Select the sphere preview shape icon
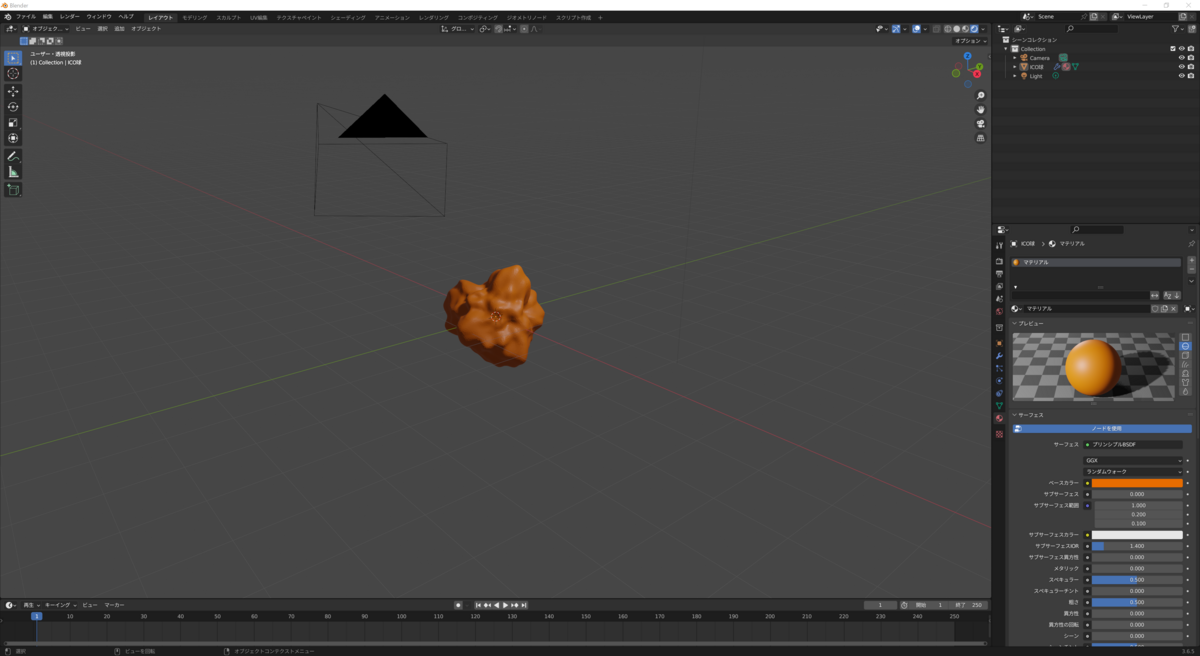 1186,346
